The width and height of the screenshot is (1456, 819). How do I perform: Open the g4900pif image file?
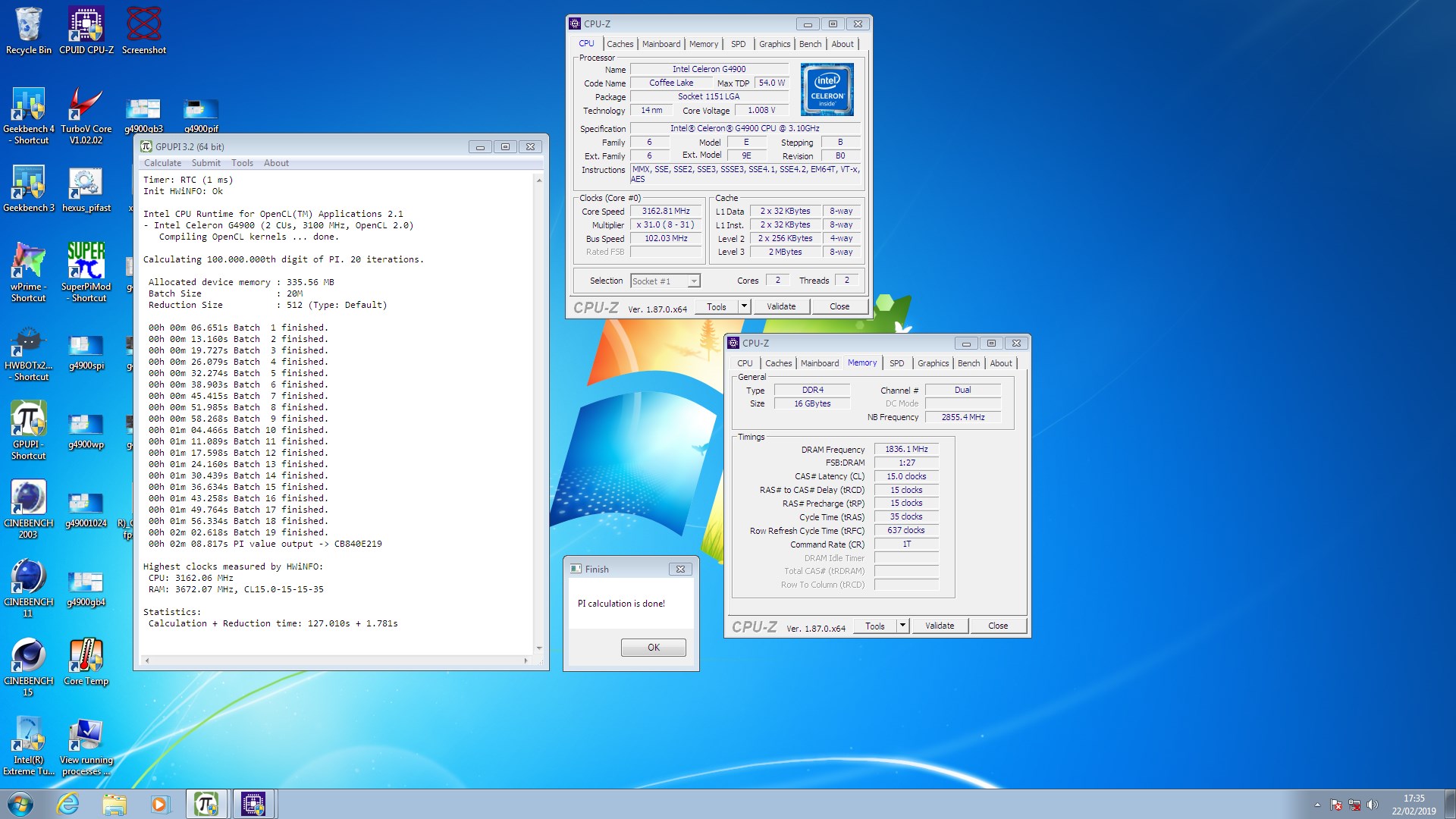click(x=201, y=115)
